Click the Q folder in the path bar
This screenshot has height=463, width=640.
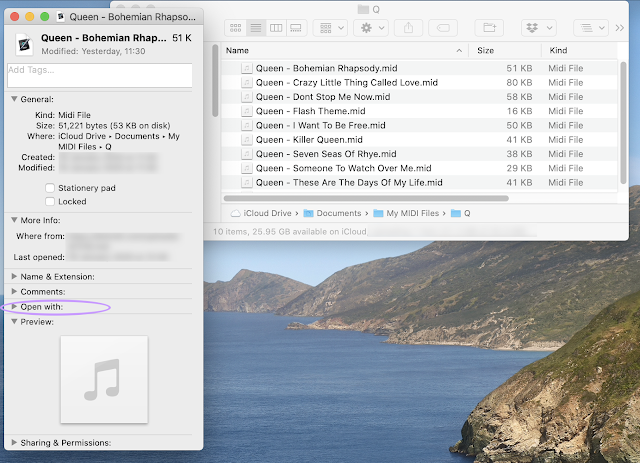click(461, 213)
